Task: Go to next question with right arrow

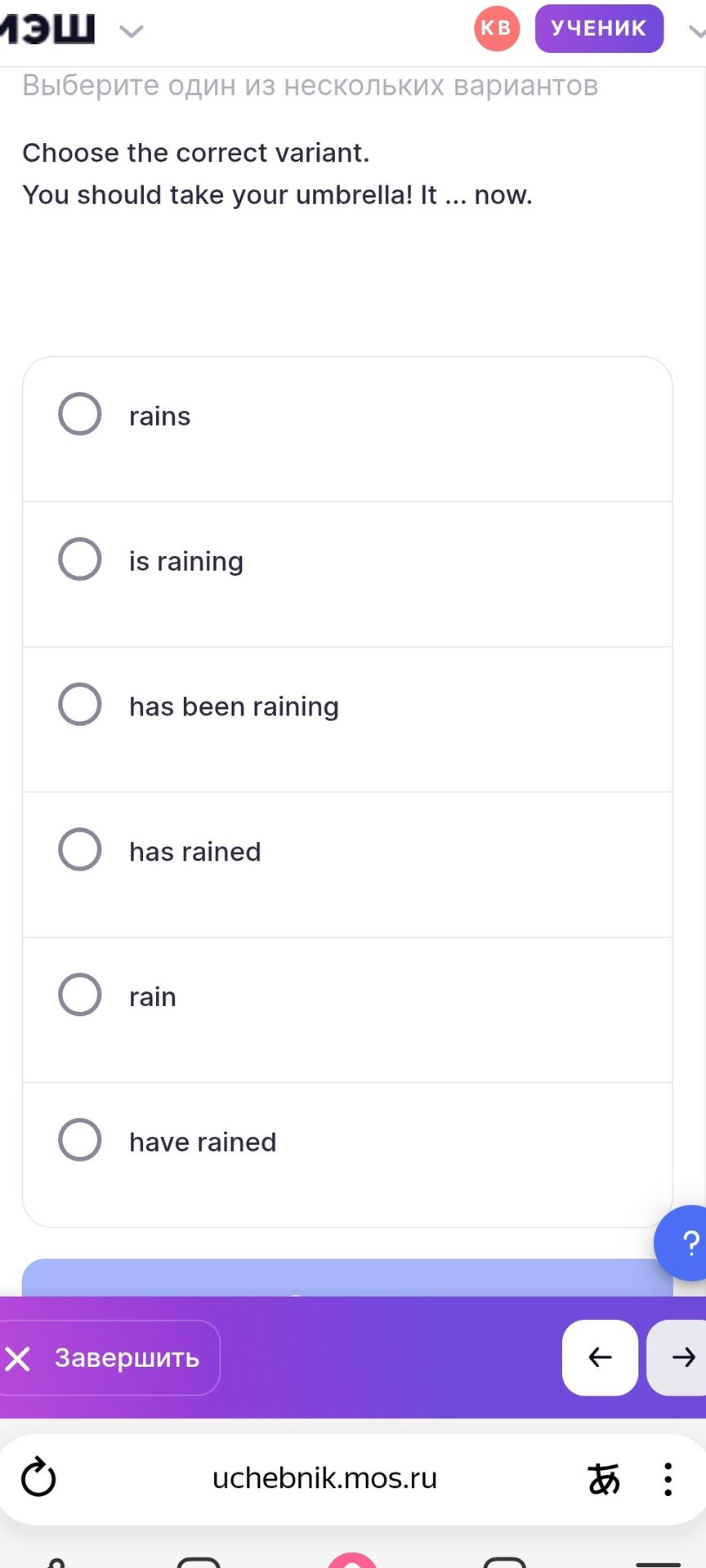Action: pyautogui.click(x=678, y=1357)
